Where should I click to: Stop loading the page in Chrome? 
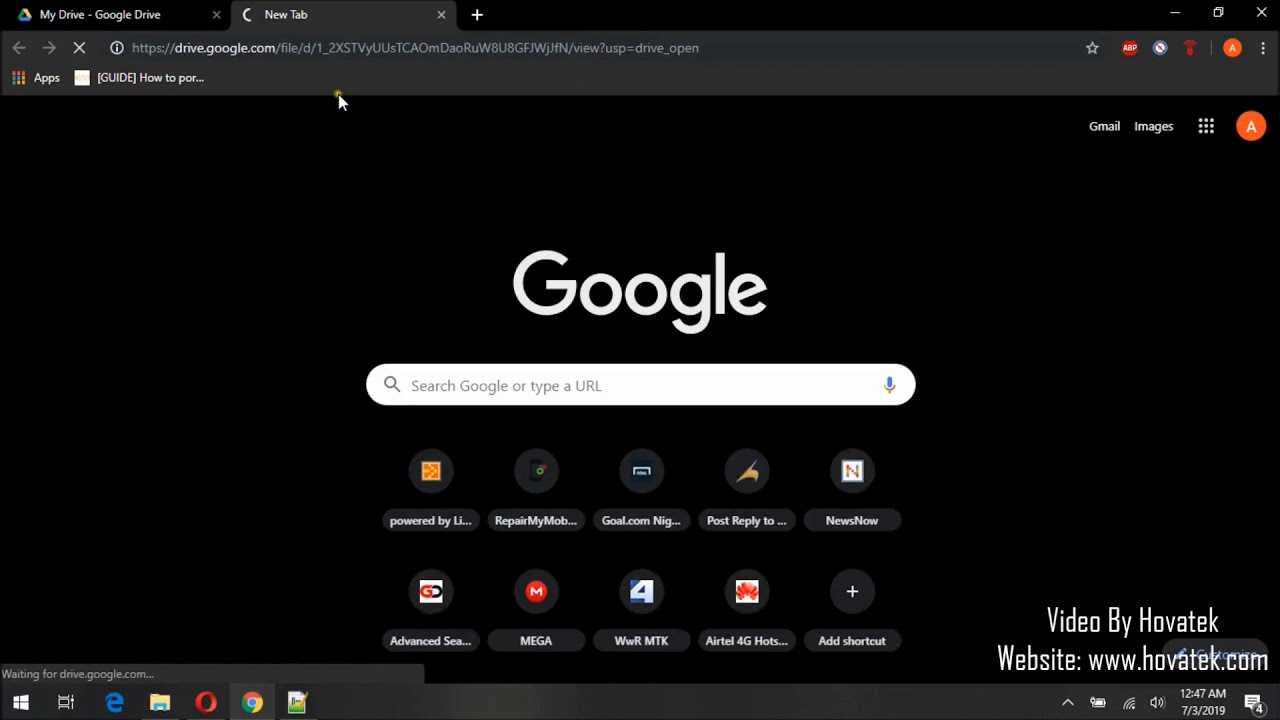click(x=80, y=48)
